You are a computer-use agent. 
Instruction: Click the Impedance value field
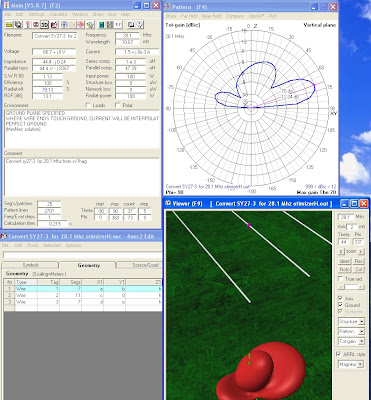[x=54, y=62]
